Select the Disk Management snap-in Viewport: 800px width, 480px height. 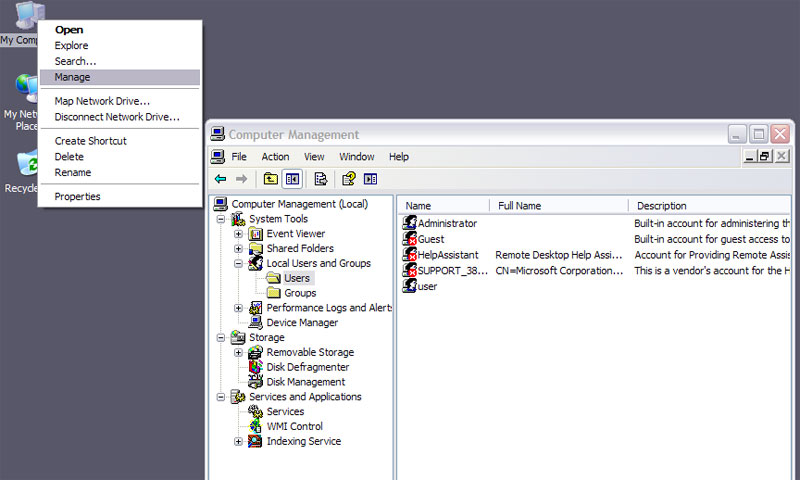pyautogui.click(x=305, y=382)
